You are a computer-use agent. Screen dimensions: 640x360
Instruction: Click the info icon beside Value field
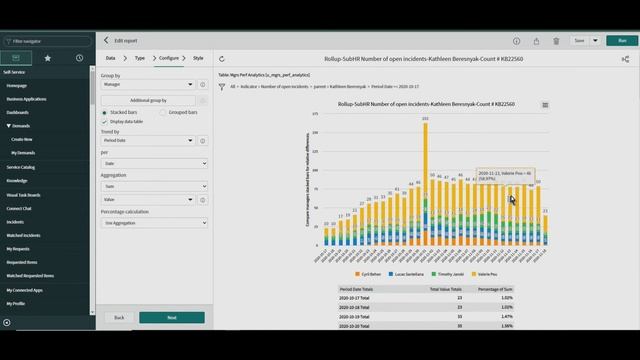(x=202, y=200)
